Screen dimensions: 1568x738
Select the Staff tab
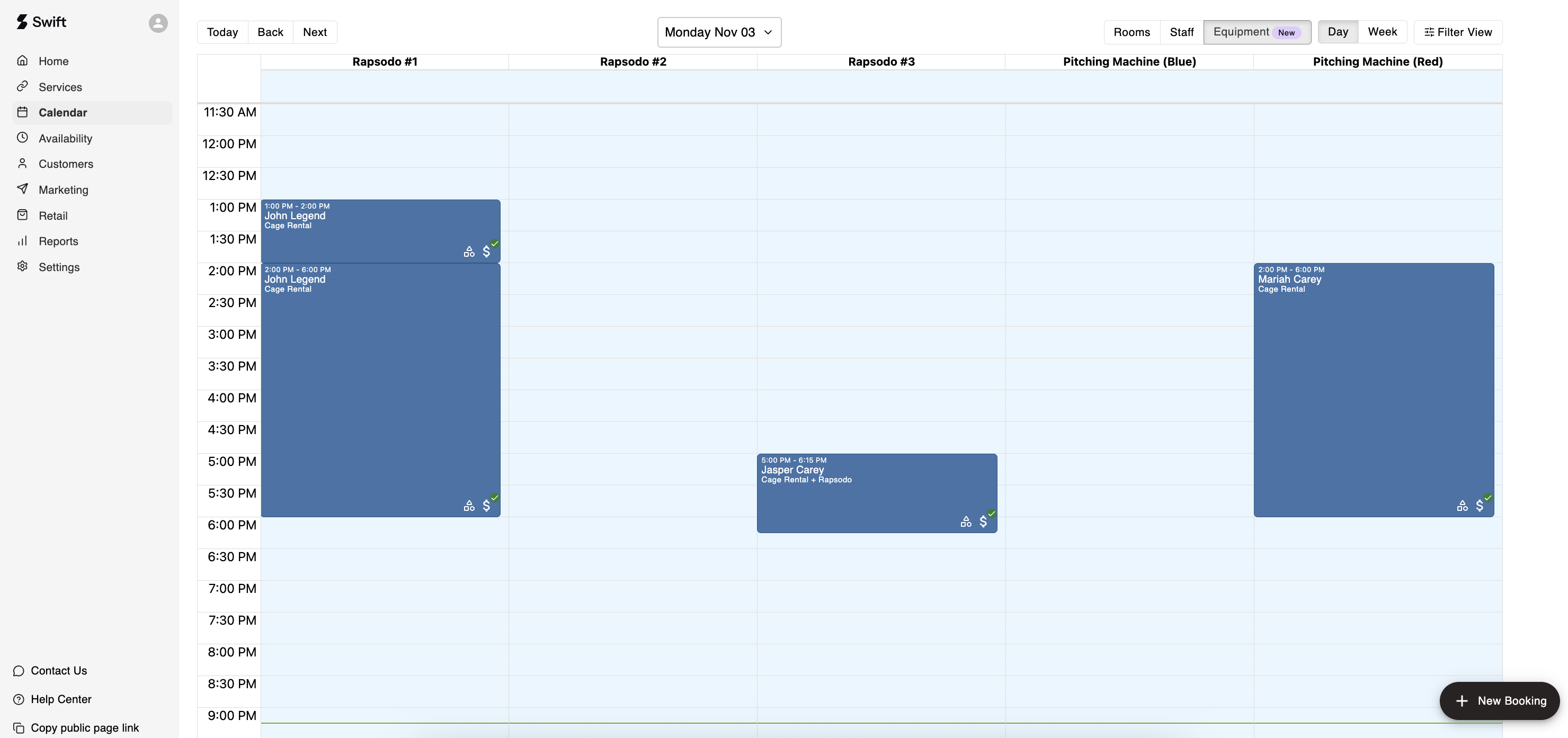1181,32
